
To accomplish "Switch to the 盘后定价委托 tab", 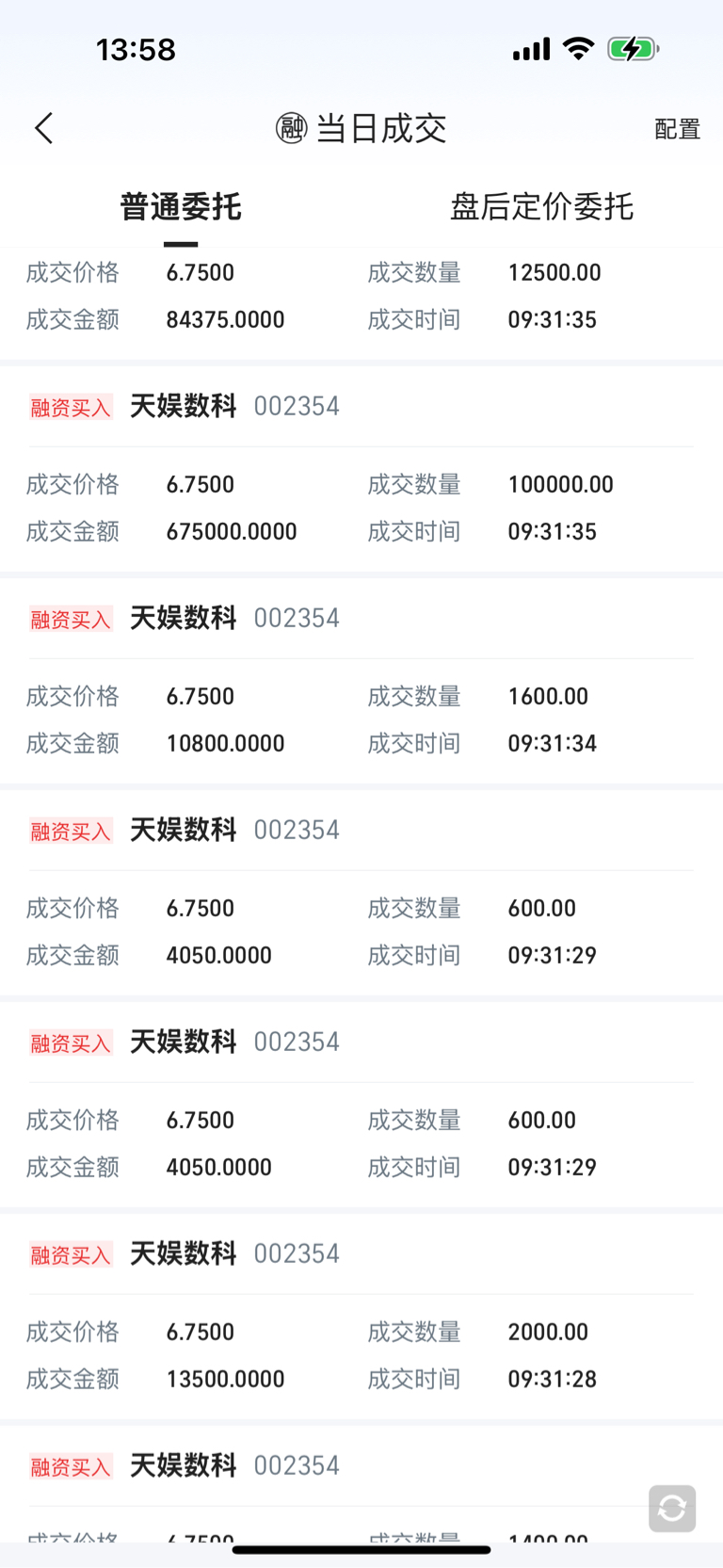I will coord(541,206).
